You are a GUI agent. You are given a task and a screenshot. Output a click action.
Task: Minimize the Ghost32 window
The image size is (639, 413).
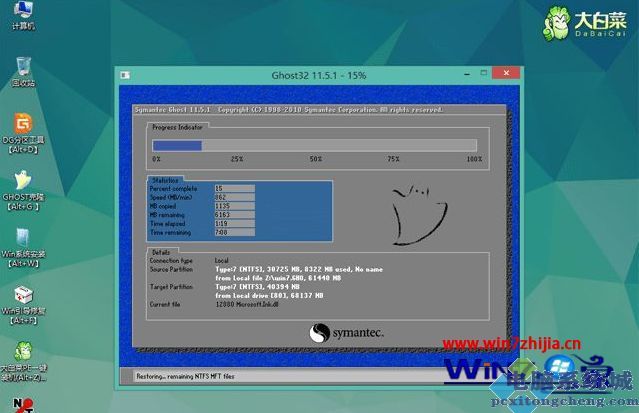[x=467, y=74]
